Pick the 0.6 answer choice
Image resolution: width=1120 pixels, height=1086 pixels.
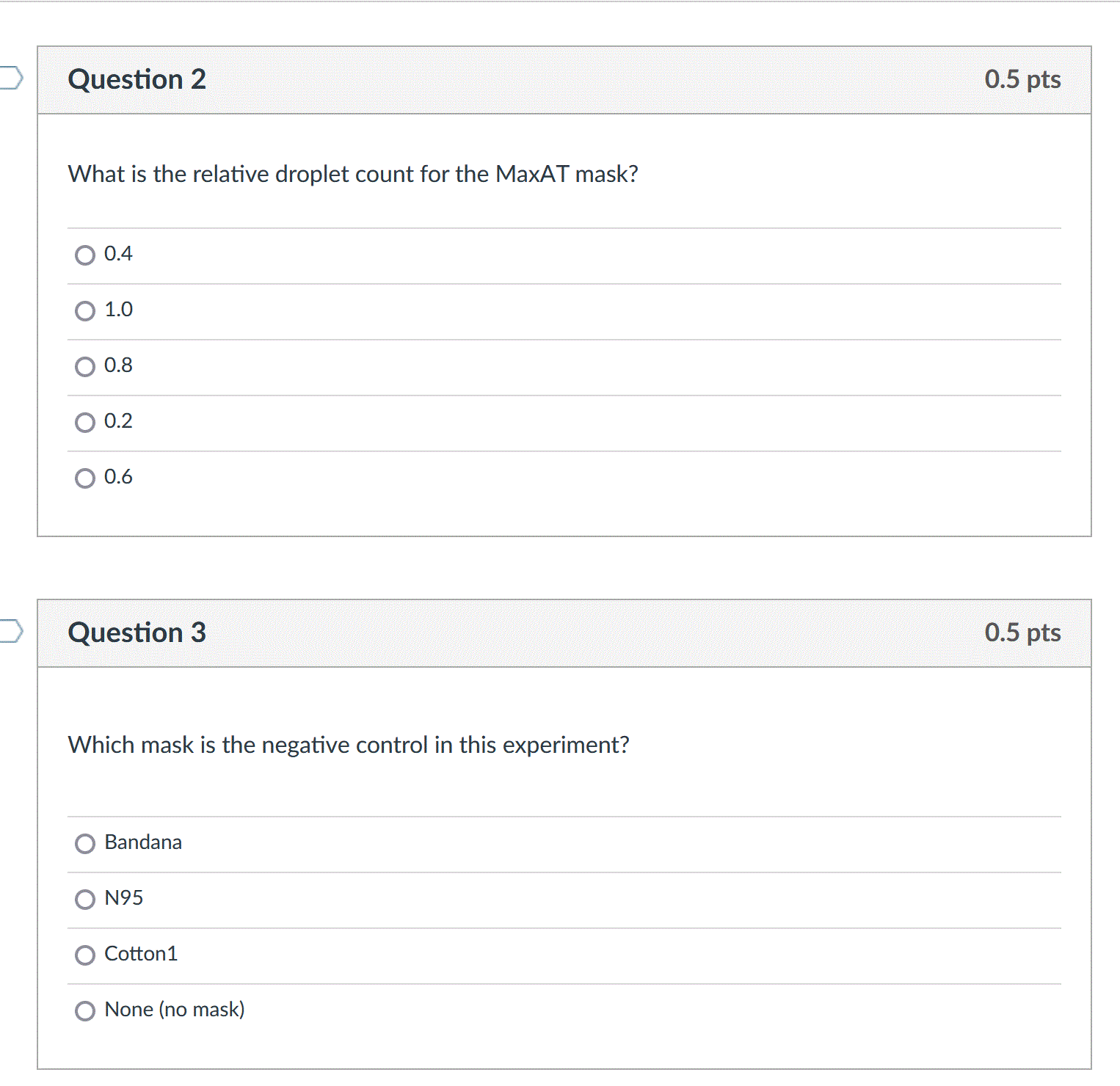tap(85, 478)
